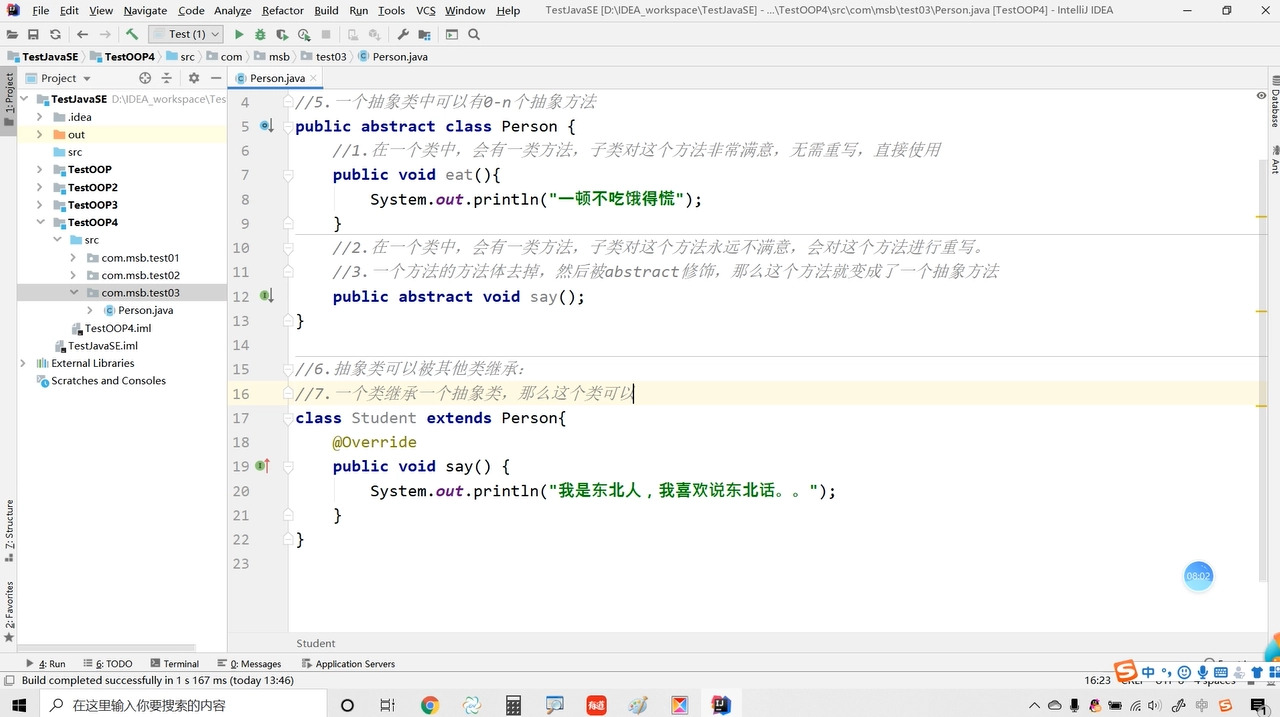Open the Run tool window tab

click(46, 664)
